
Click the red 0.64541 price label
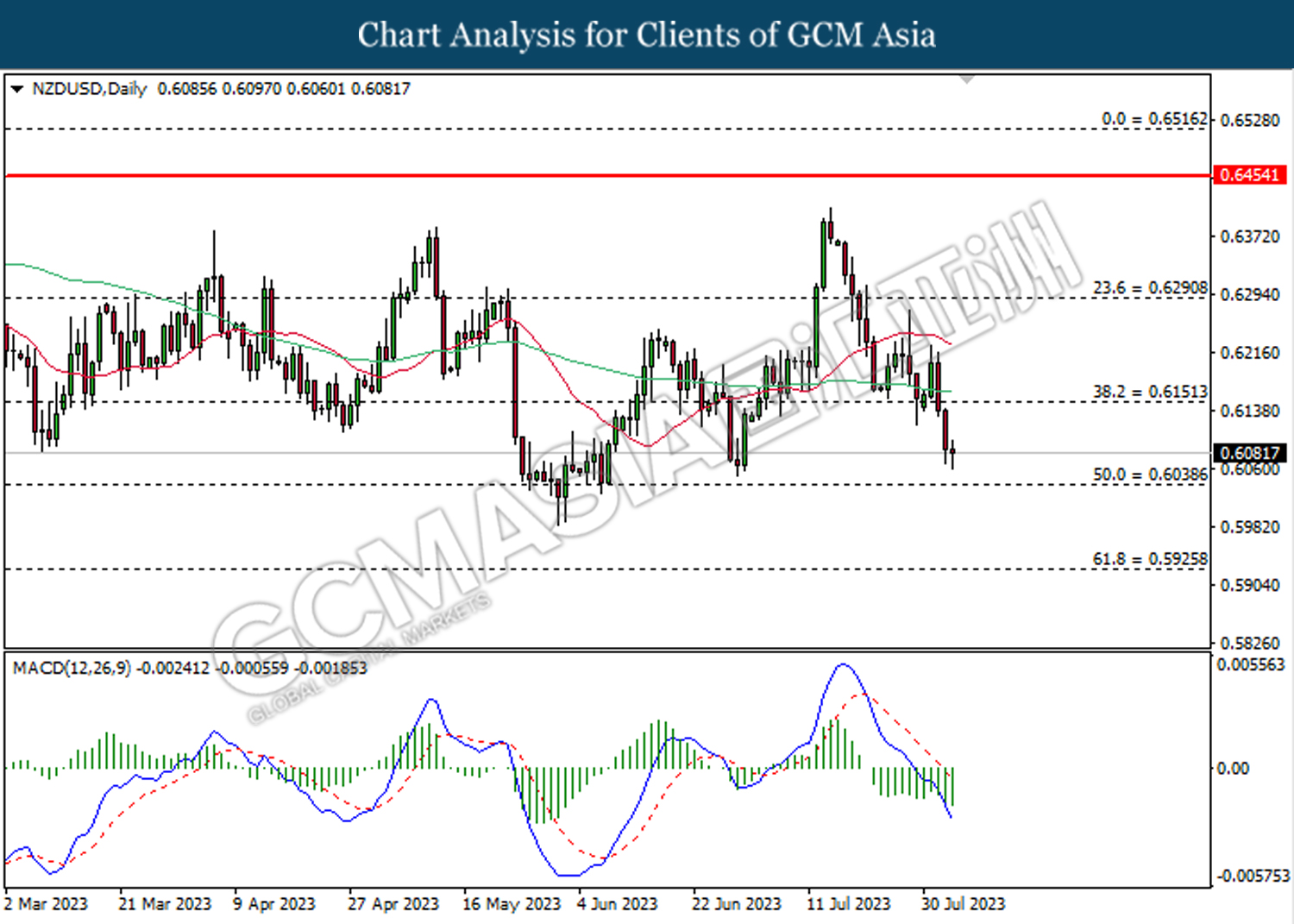(x=1250, y=175)
